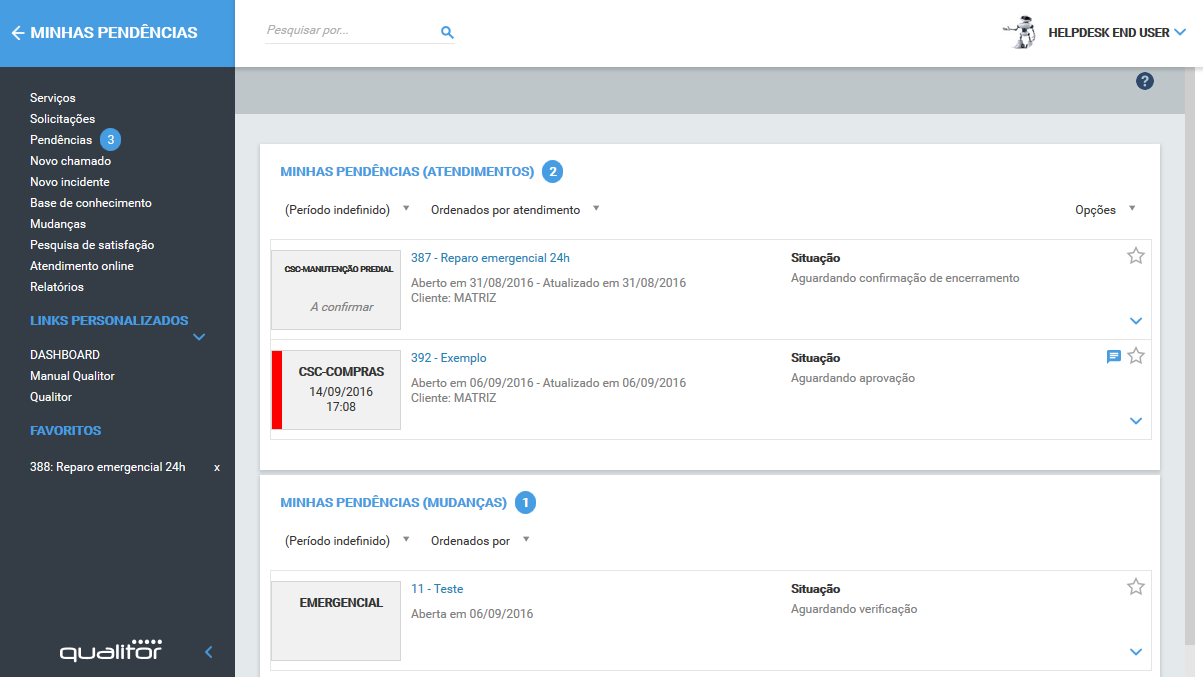Remove favorite 388 with the x
Image resolution: width=1203 pixels, height=677 pixels.
217,467
